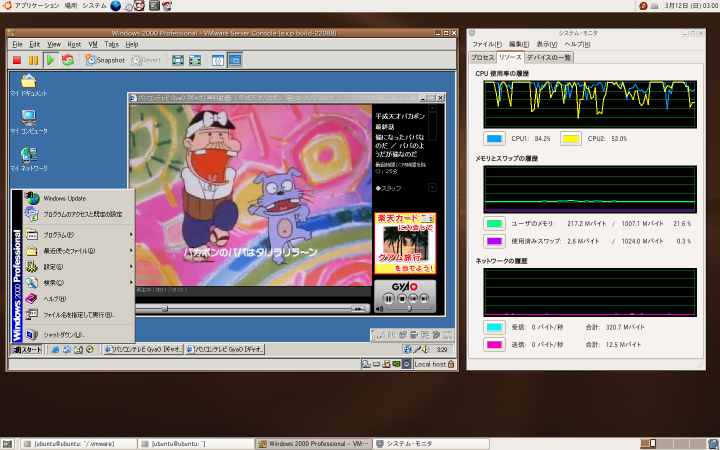Expand the ◆スタッフ section arrow
The height and width of the screenshot is (450, 720).
pos(432,188)
